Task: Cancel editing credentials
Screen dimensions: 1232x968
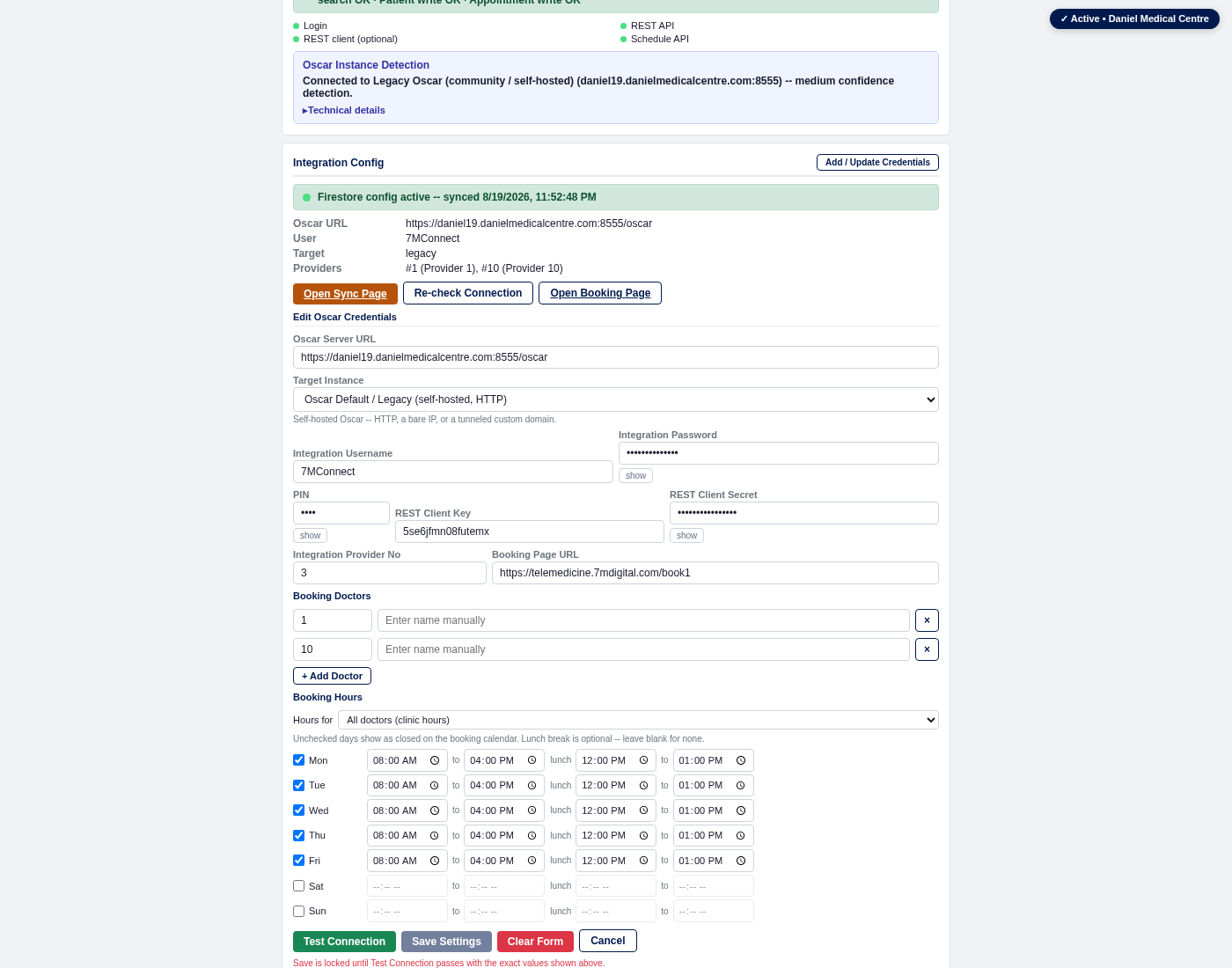Action: point(608,941)
